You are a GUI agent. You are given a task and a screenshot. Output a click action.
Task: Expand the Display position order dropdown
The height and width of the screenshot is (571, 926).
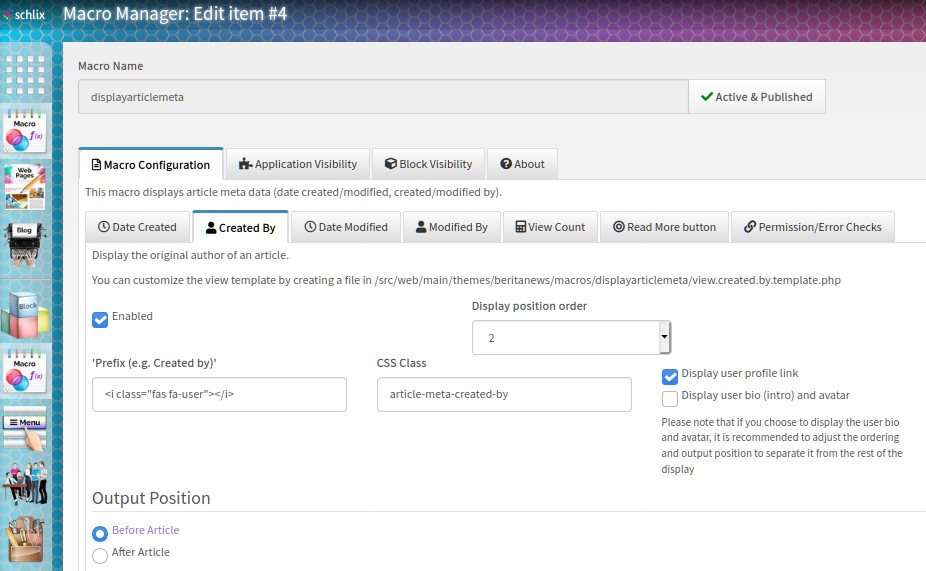click(664, 338)
